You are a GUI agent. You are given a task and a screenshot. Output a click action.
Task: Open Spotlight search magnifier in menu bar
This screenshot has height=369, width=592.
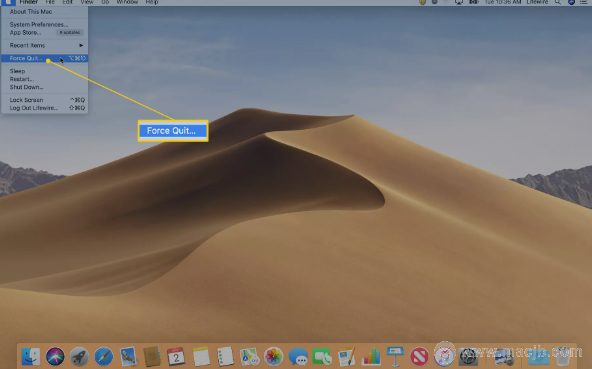tap(557, 2)
